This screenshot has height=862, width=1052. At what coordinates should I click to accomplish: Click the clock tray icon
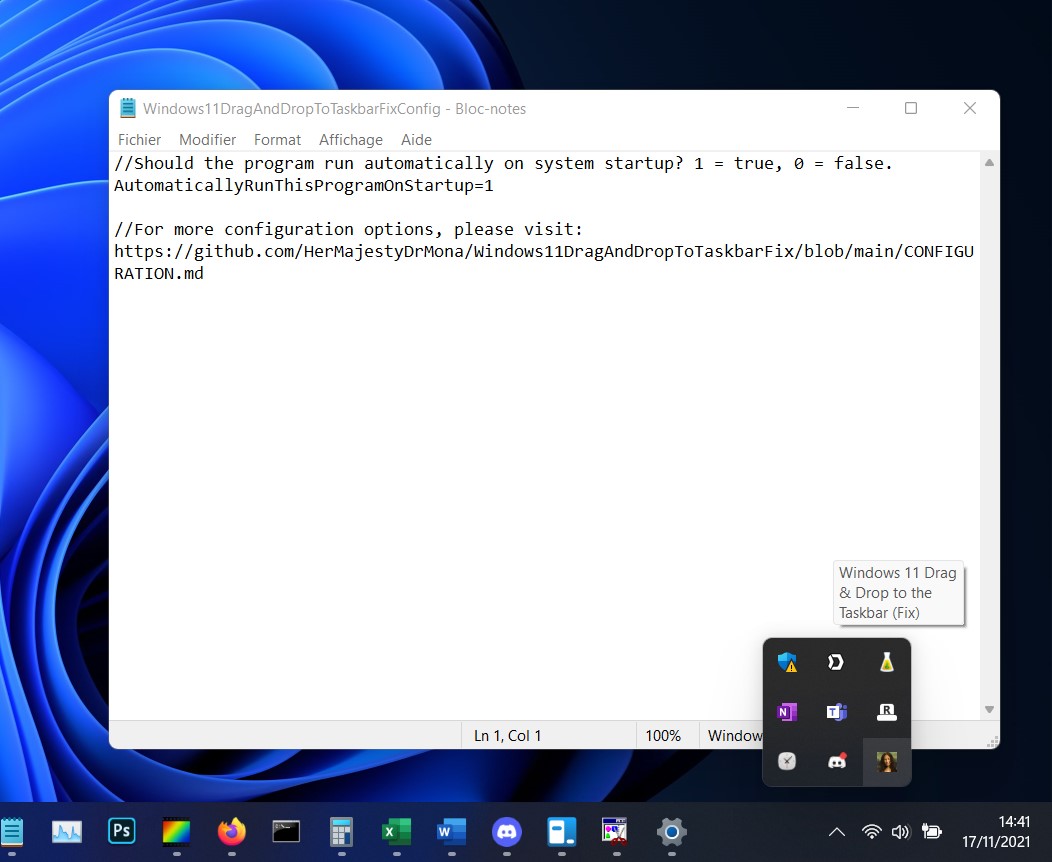(787, 761)
